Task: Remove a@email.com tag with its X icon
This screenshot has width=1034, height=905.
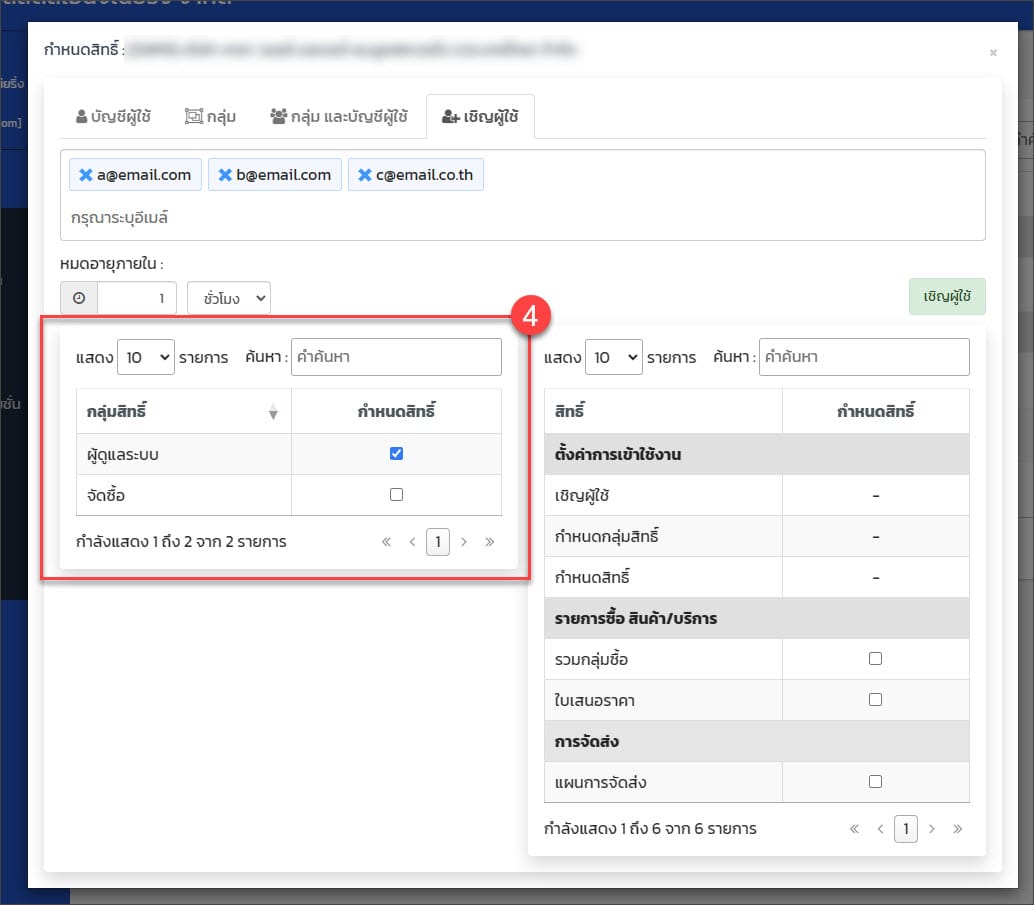Action: click(x=85, y=175)
